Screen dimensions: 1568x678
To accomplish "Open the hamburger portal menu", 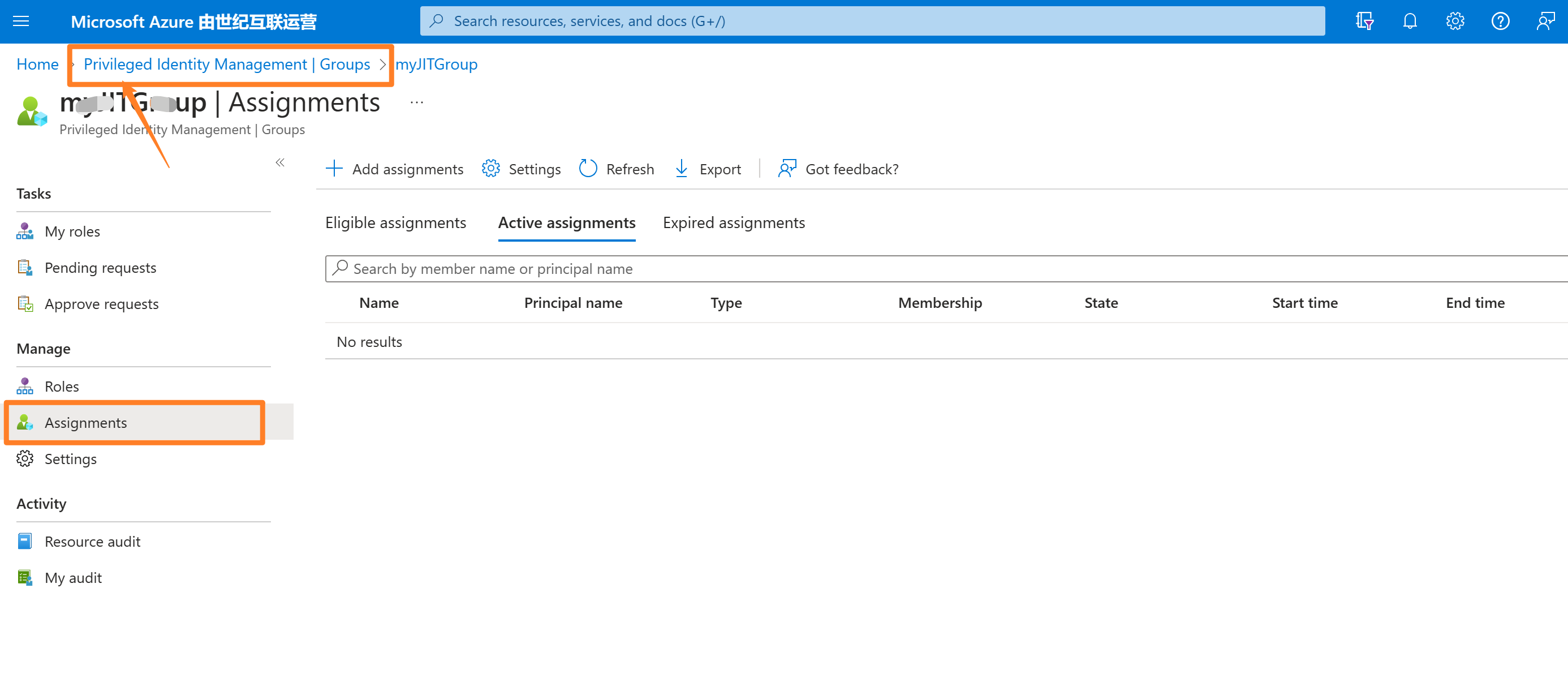I will 21,22.
